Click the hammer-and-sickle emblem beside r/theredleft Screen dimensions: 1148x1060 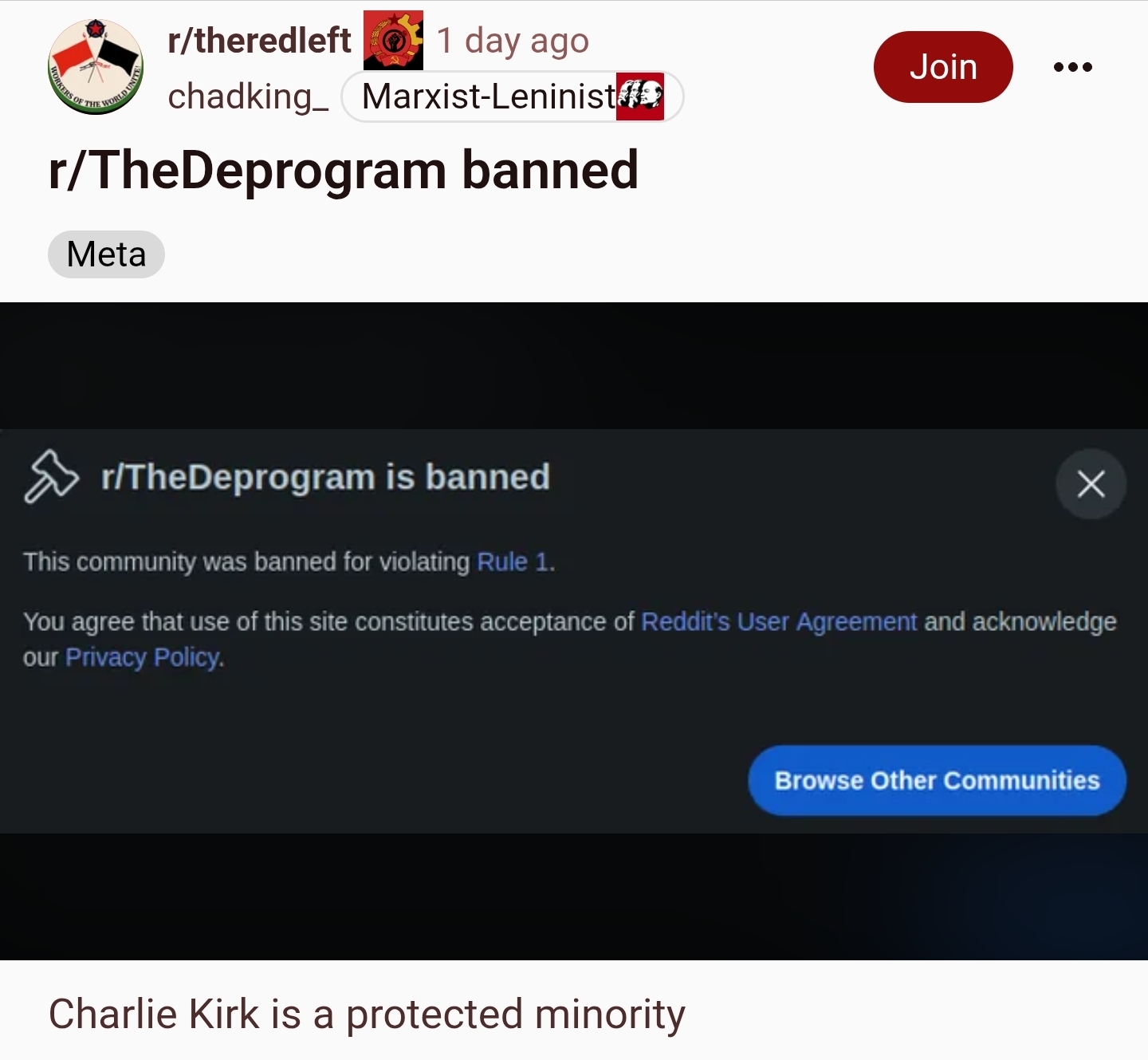[x=393, y=40]
